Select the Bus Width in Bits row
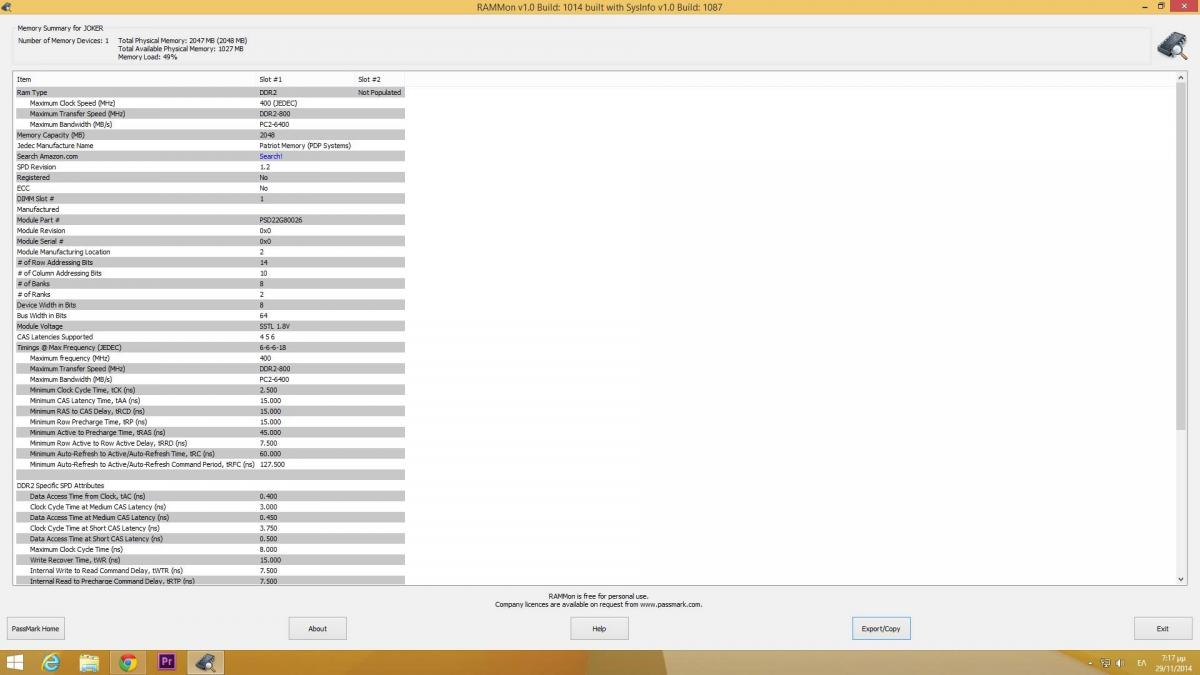 click(209, 316)
